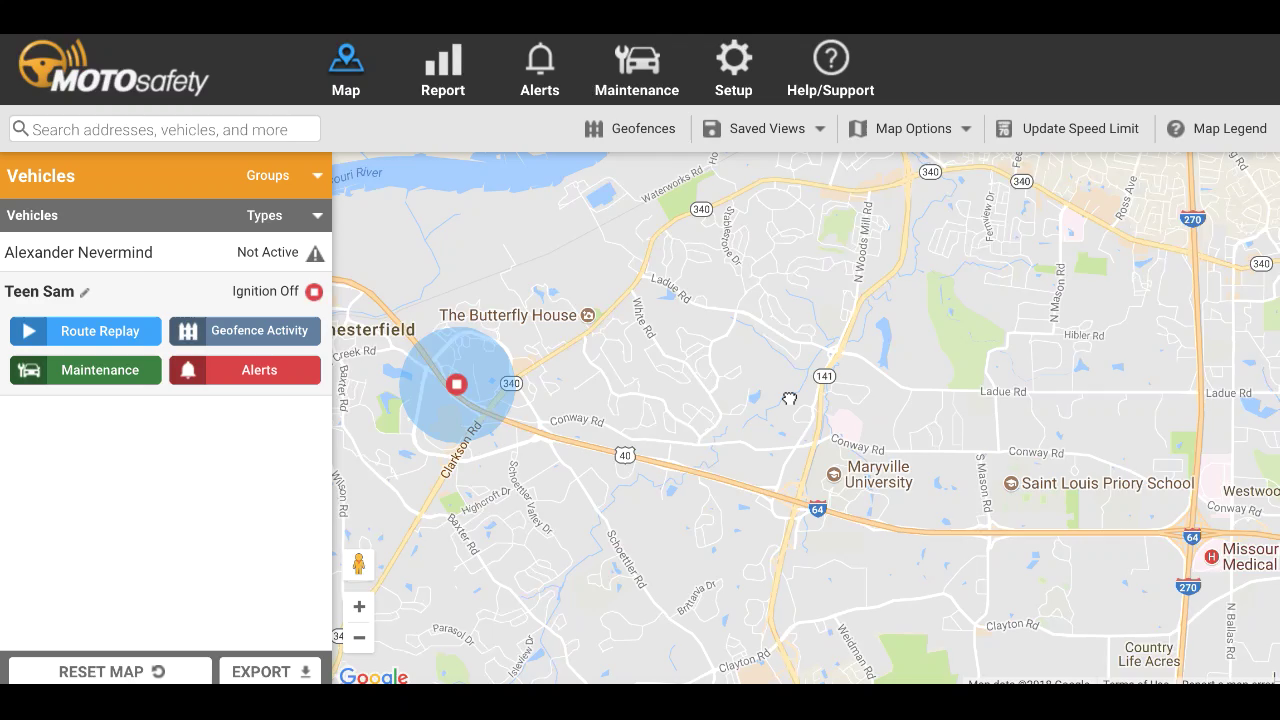
Task: Open Geofences from the map toolbar
Action: pyautogui.click(x=630, y=129)
